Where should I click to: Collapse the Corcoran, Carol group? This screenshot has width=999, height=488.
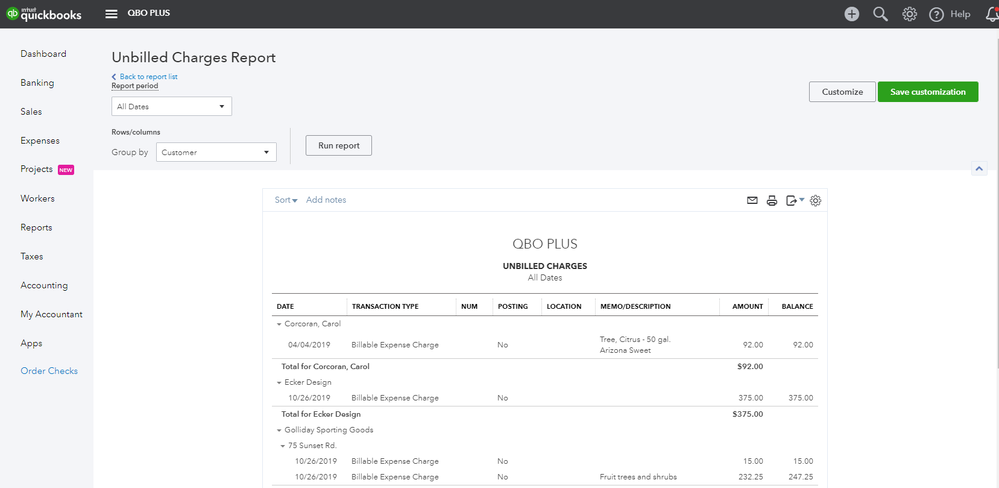pos(279,325)
